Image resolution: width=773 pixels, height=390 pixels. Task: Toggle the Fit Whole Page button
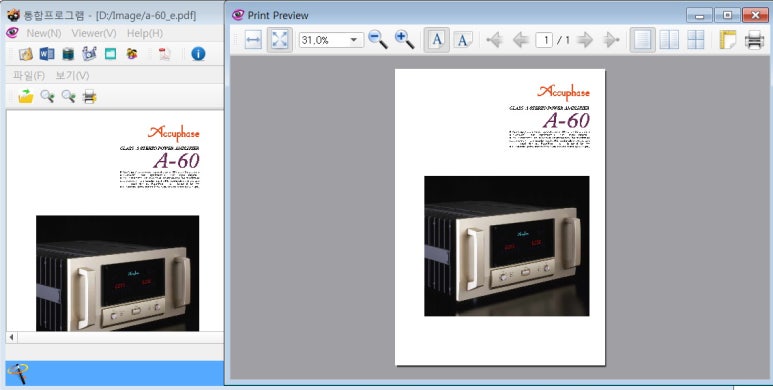pyautogui.click(x=280, y=40)
